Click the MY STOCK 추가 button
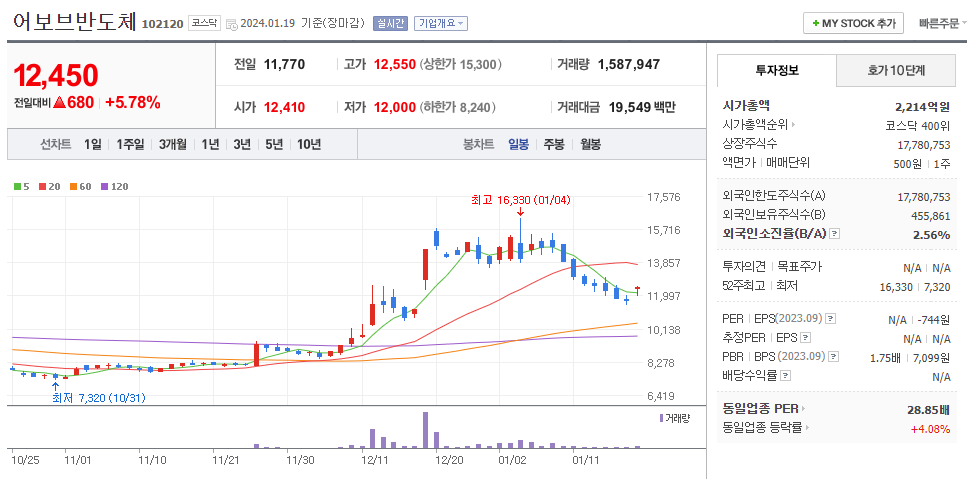979x479 pixels. pyautogui.click(x=853, y=23)
